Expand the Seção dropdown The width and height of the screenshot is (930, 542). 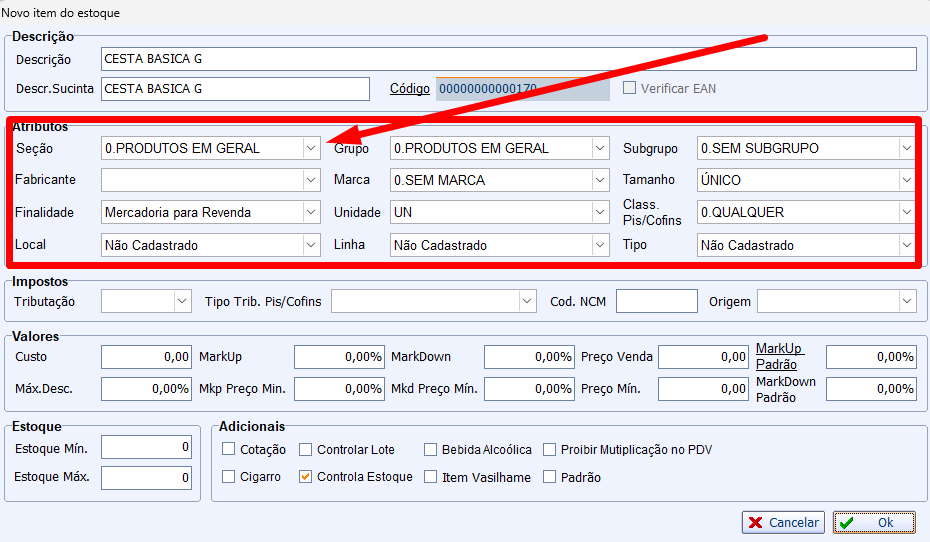(310, 148)
